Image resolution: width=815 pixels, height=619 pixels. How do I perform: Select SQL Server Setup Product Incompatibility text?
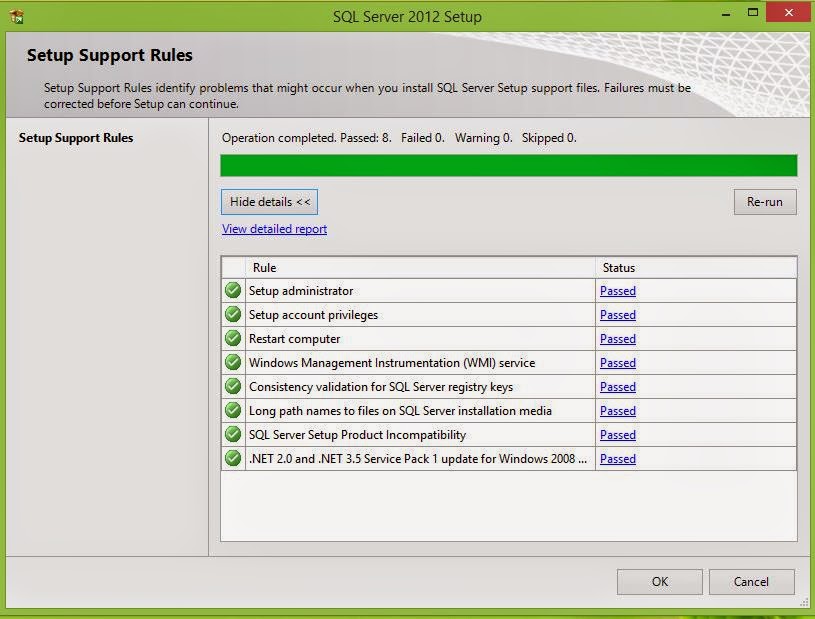[x=358, y=434]
